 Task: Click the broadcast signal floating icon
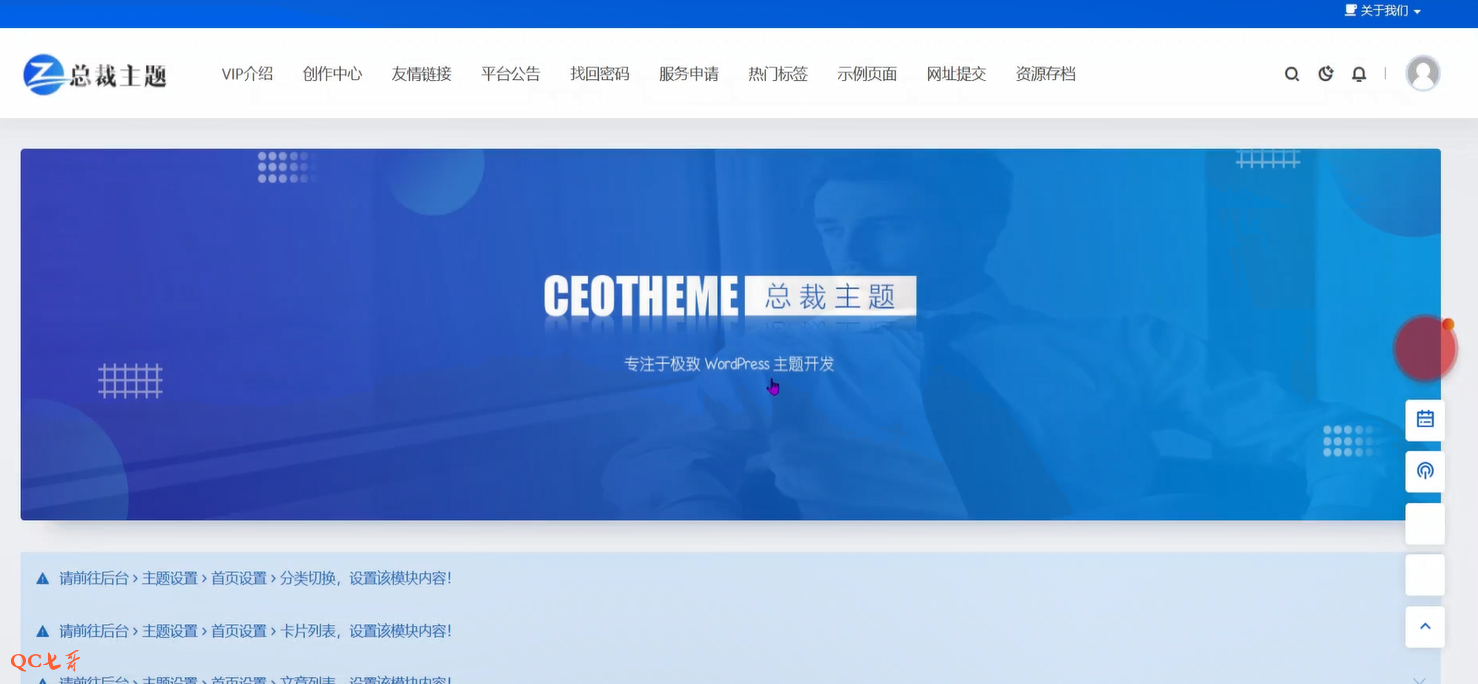pyautogui.click(x=1425, y=471)
